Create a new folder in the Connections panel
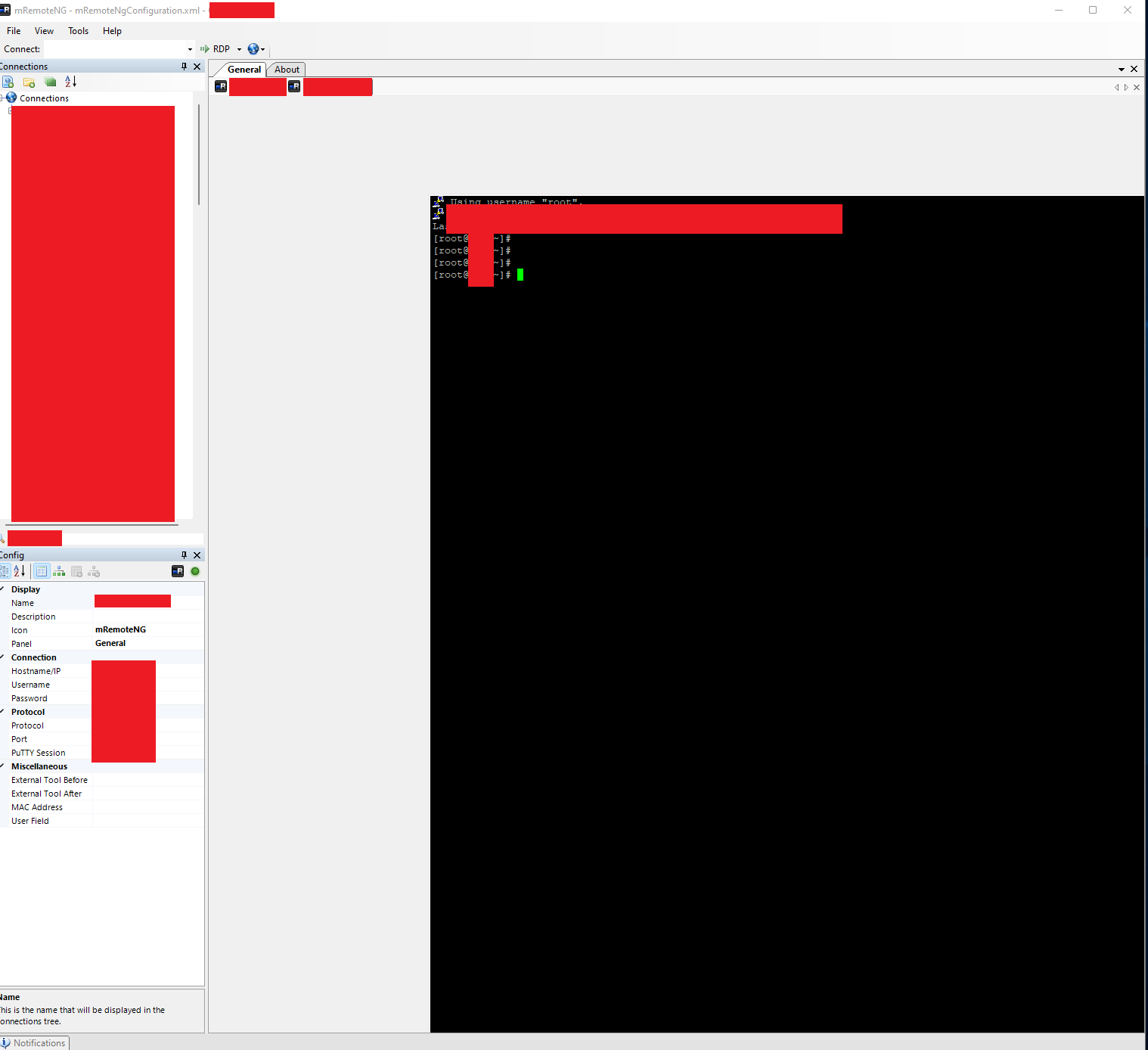 point(29,82)
